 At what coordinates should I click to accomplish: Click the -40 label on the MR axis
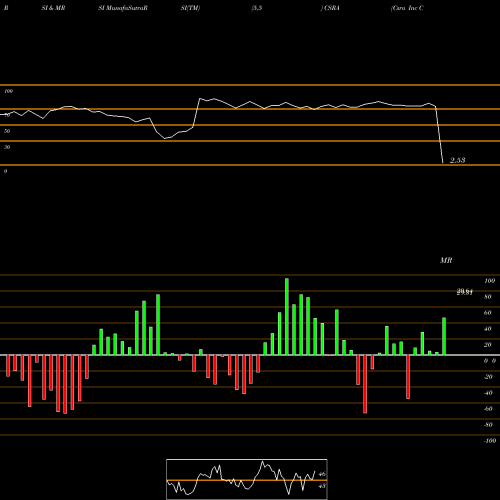point(488,393)
